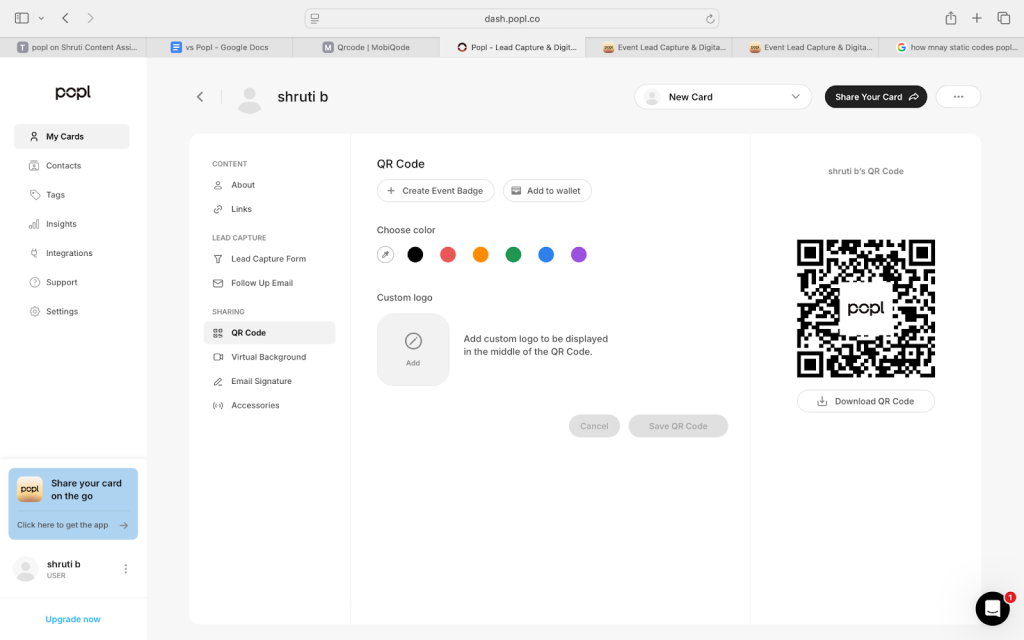The width and height of the screenshot is (1024, 640).
Task: Click the Upgrade now link
Action: point(73,619)
